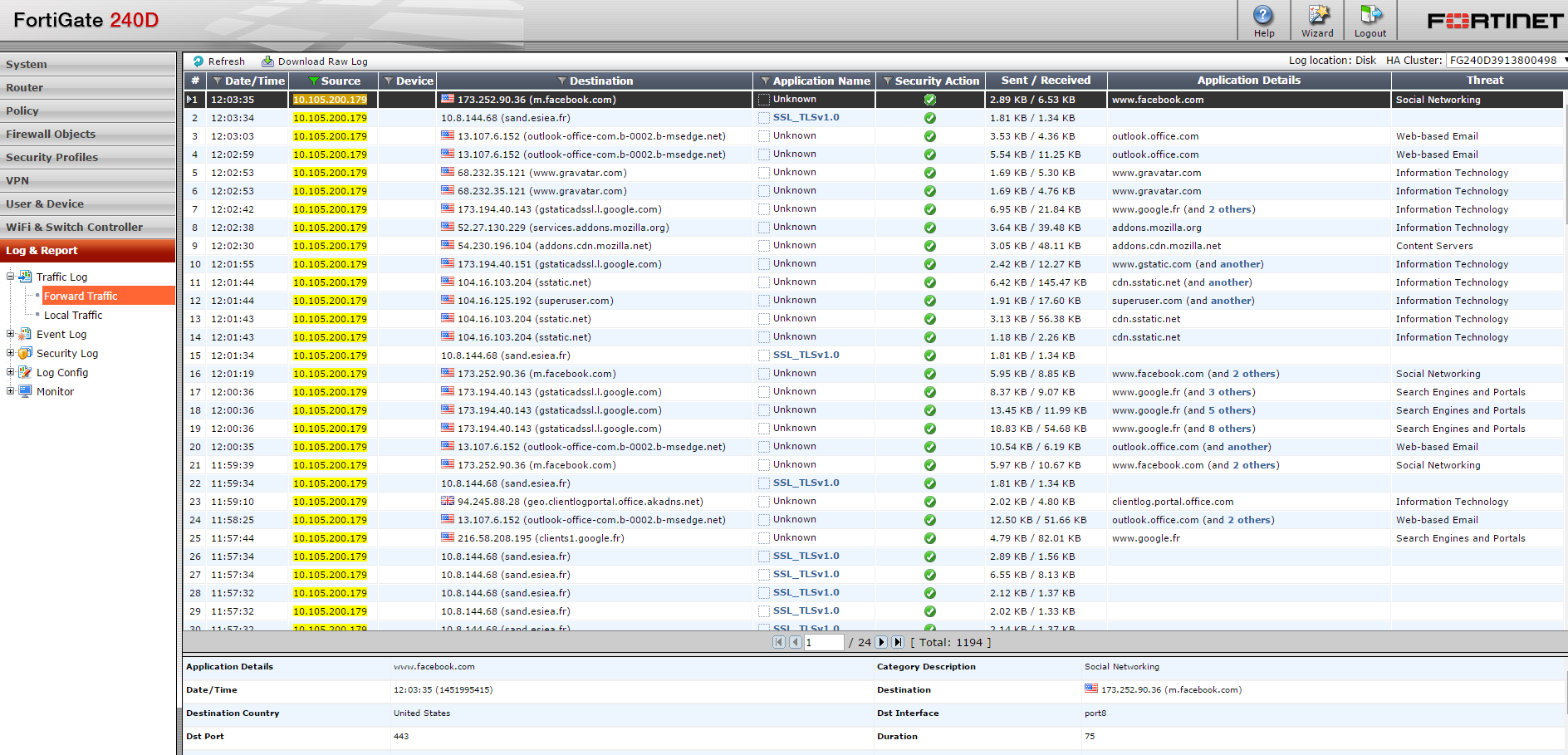Viewport: 1568px width, 755px height.
Task: Open the User & Device menu section
Action: pyautogui.click(x=88, y=203)
